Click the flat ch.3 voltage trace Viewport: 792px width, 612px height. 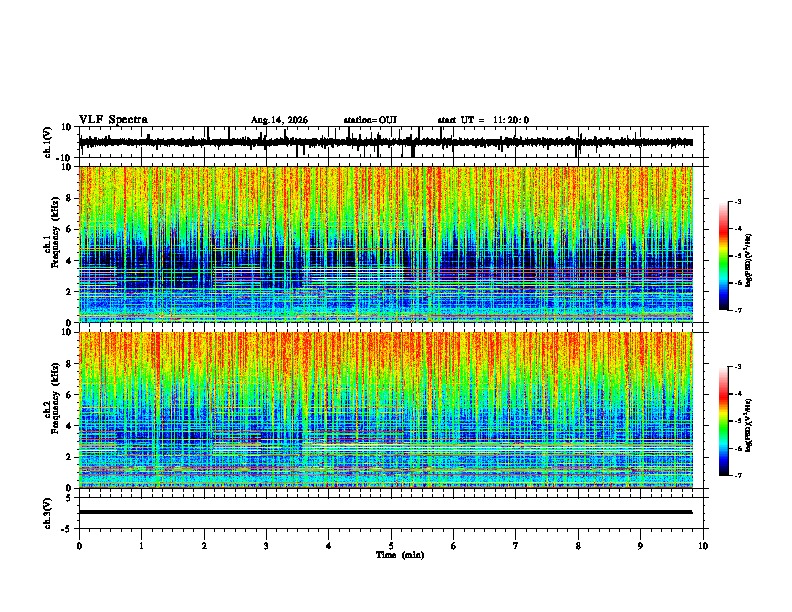pyautogui.click(x=386, y=512)
